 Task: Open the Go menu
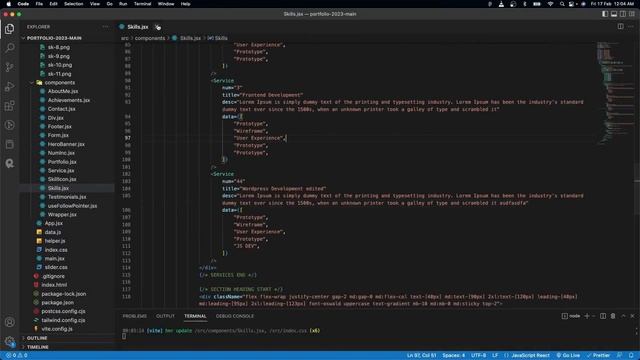[109, 4]
